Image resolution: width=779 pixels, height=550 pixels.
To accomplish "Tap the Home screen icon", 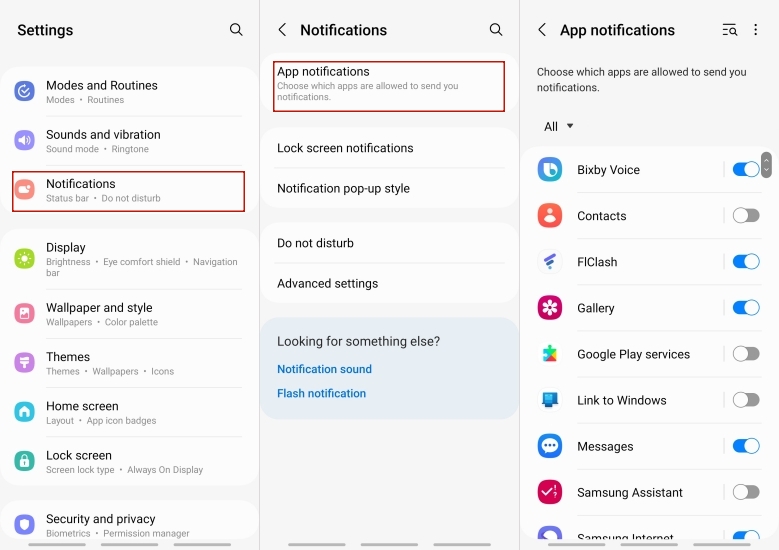I will (24, 412).
